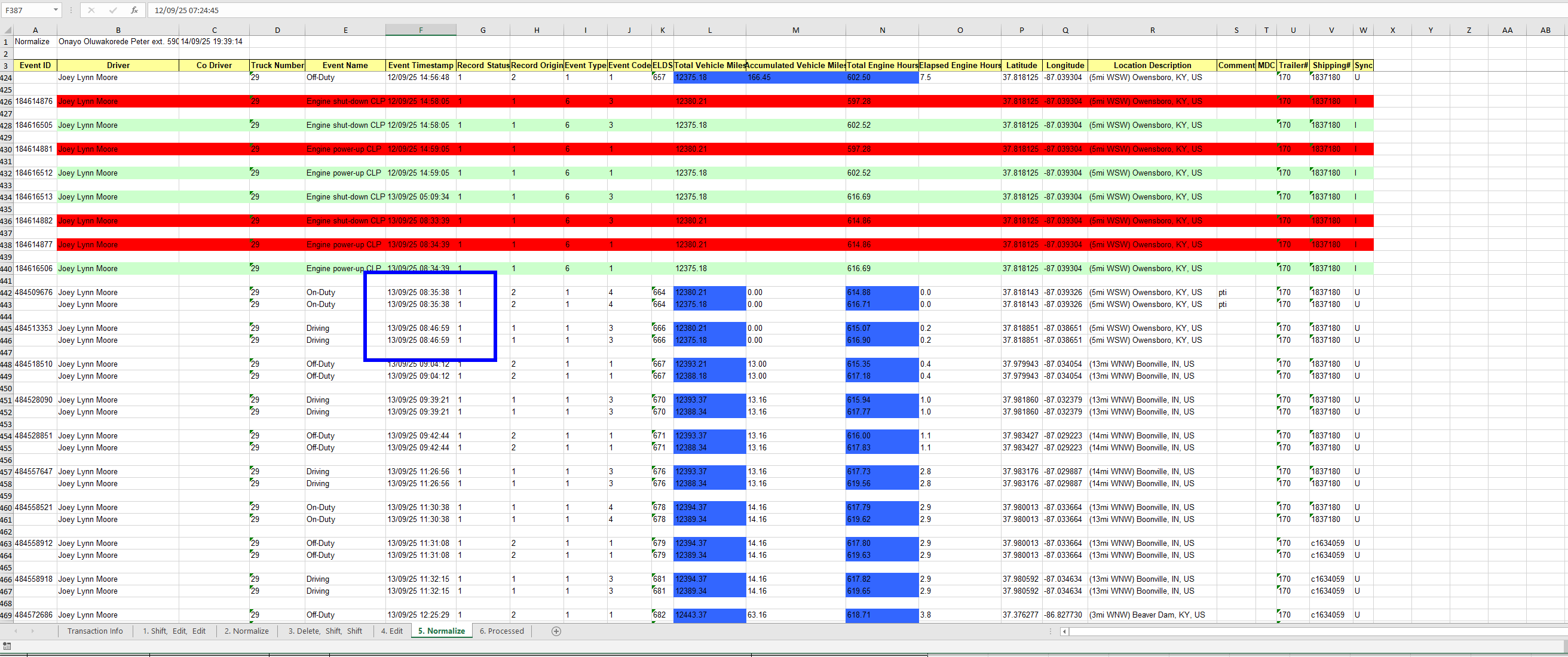Click the macro recording status bar icon
Screen dimensions: 1568x657
click(7, 646)
